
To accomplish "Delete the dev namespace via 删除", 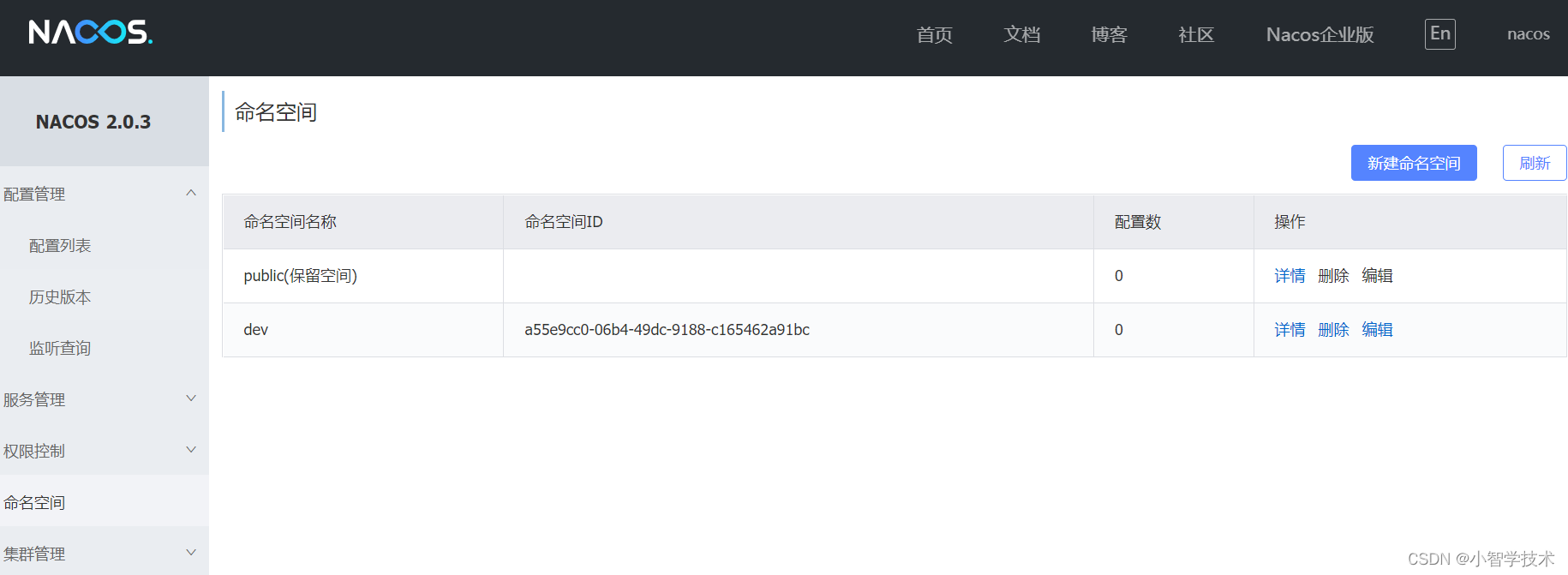I will (1333, 330).
